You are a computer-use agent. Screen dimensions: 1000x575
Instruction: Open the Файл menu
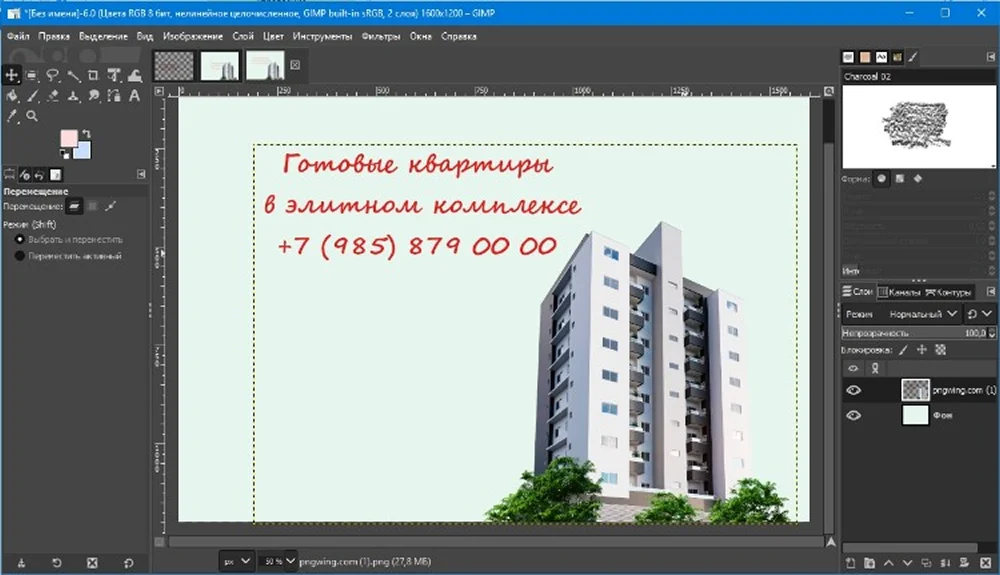(x=18, y=36)
